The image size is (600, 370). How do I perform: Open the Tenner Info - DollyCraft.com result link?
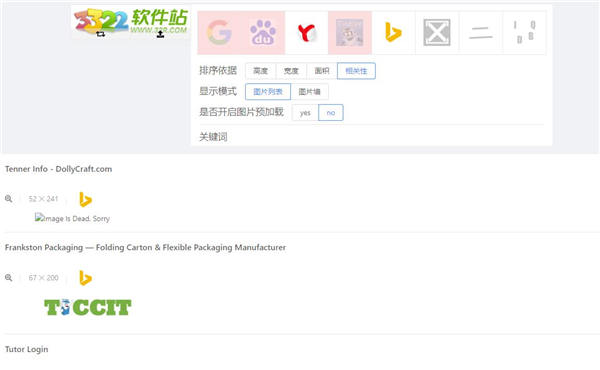point(59,169)
